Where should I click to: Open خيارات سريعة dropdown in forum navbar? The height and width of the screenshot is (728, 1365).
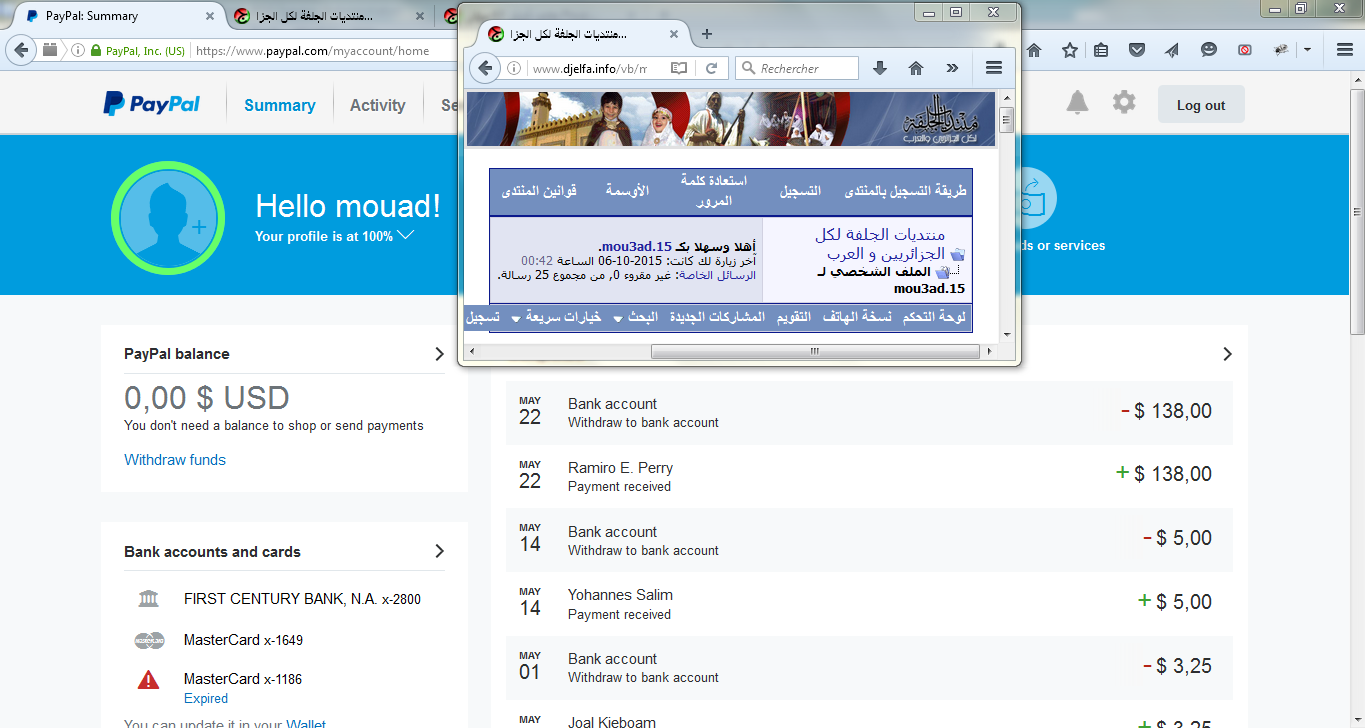point(556,317)
